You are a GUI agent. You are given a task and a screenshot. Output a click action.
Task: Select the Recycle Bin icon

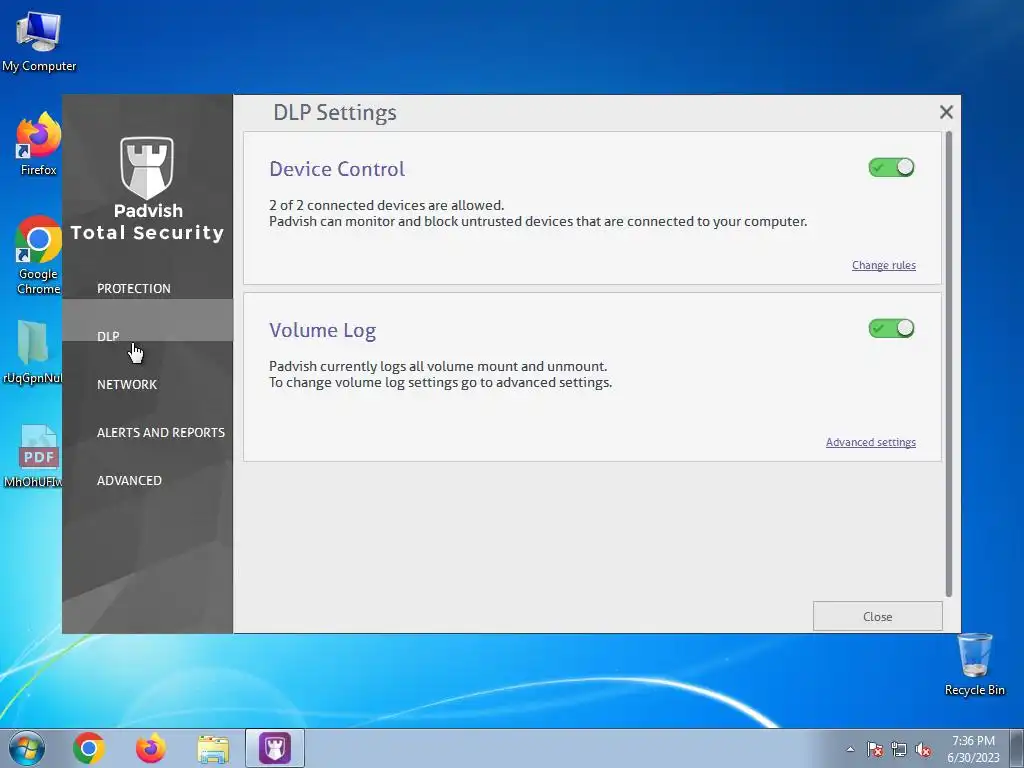tap(974, 664)
